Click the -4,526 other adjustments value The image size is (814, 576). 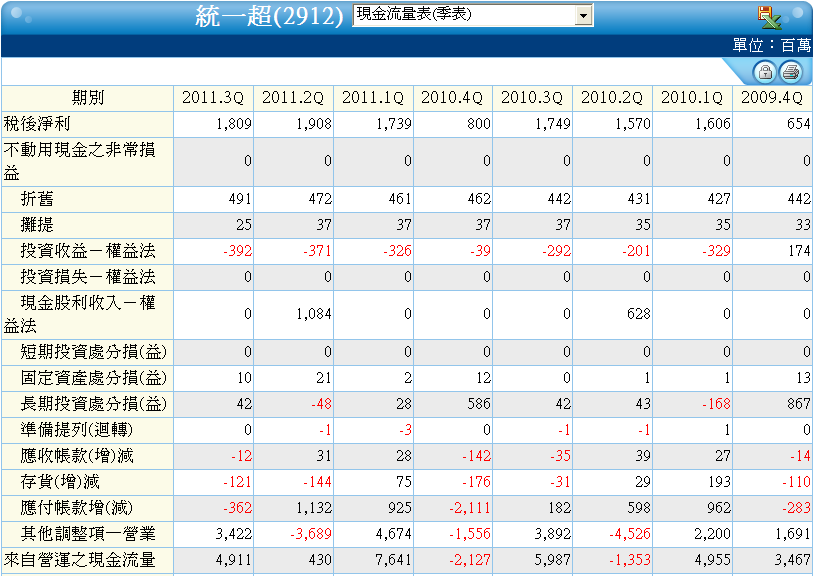click(630, 534)
